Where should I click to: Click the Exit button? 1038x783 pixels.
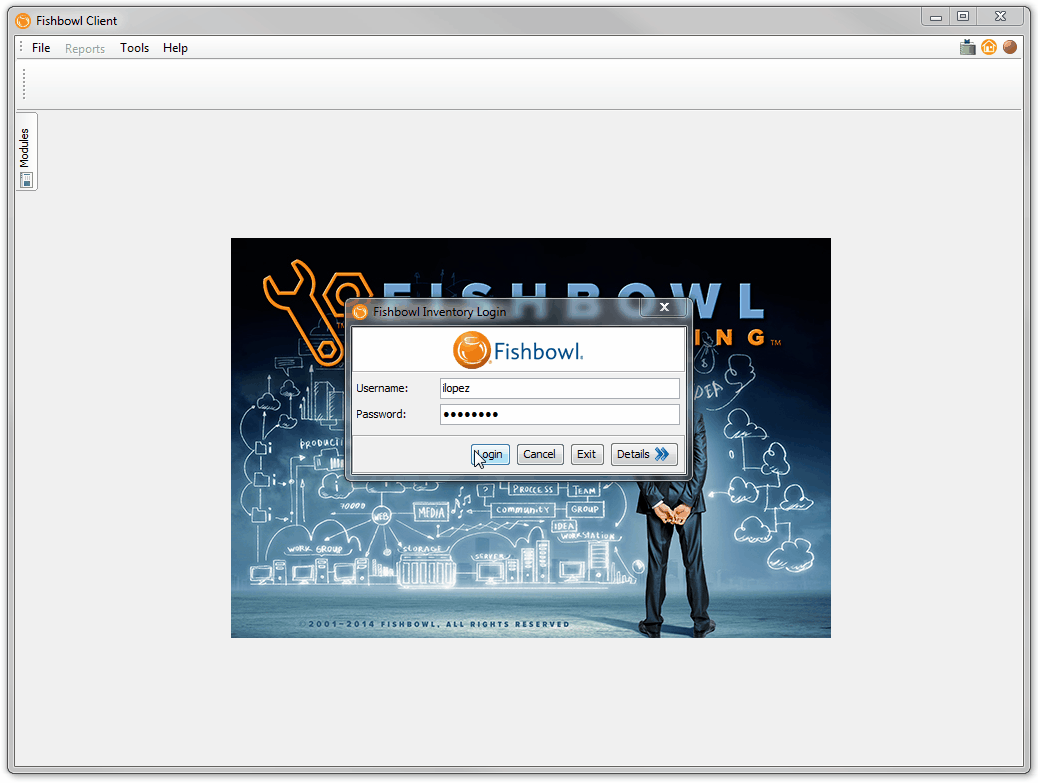click(587, 454)
